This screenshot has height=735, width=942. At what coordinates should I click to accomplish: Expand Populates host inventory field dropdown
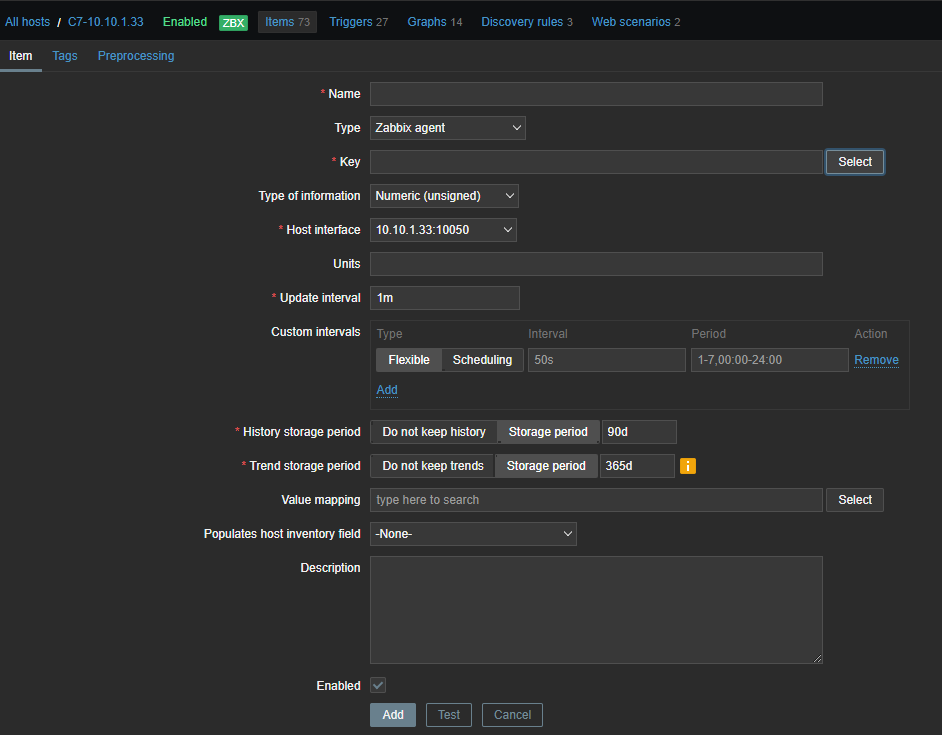click(x=473, y=534)
